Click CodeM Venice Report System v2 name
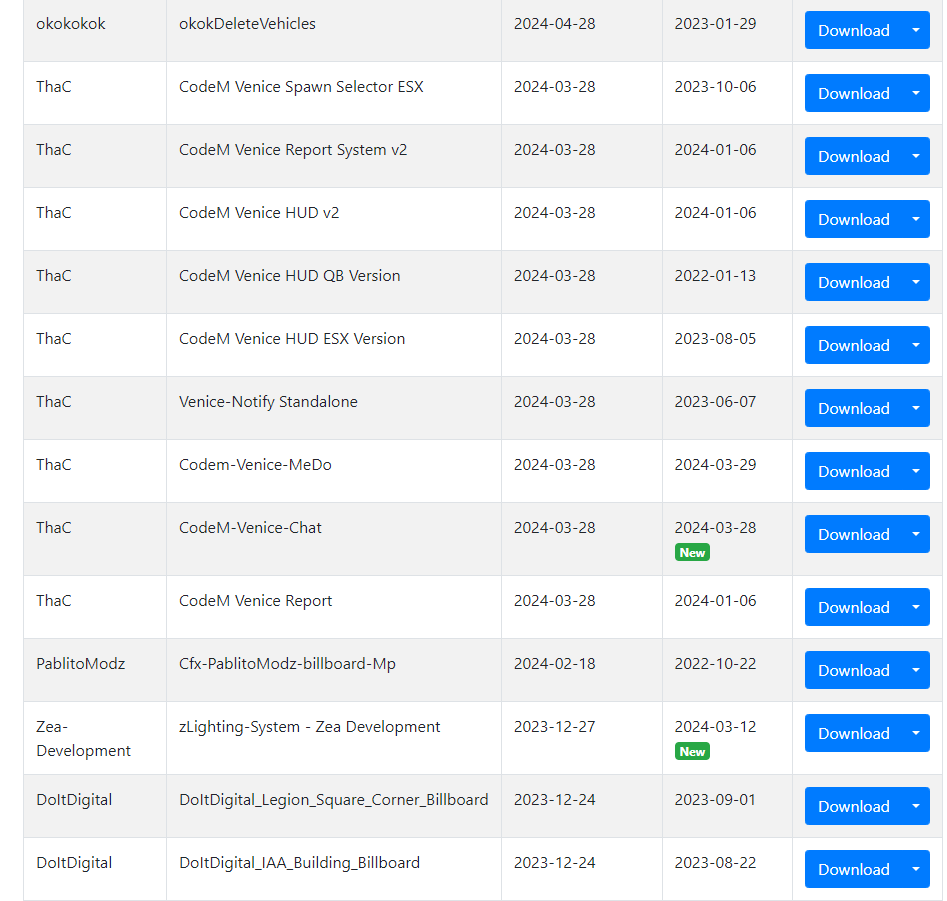 pyautogui.click(x=293, y=150)
